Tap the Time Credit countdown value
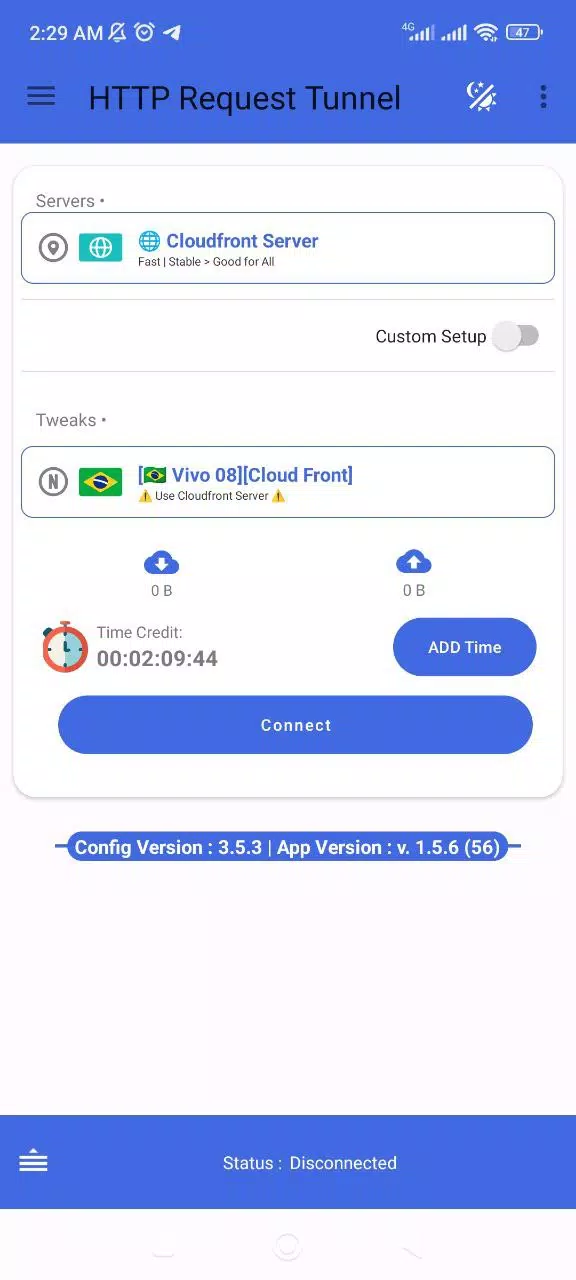 [157, 658]
